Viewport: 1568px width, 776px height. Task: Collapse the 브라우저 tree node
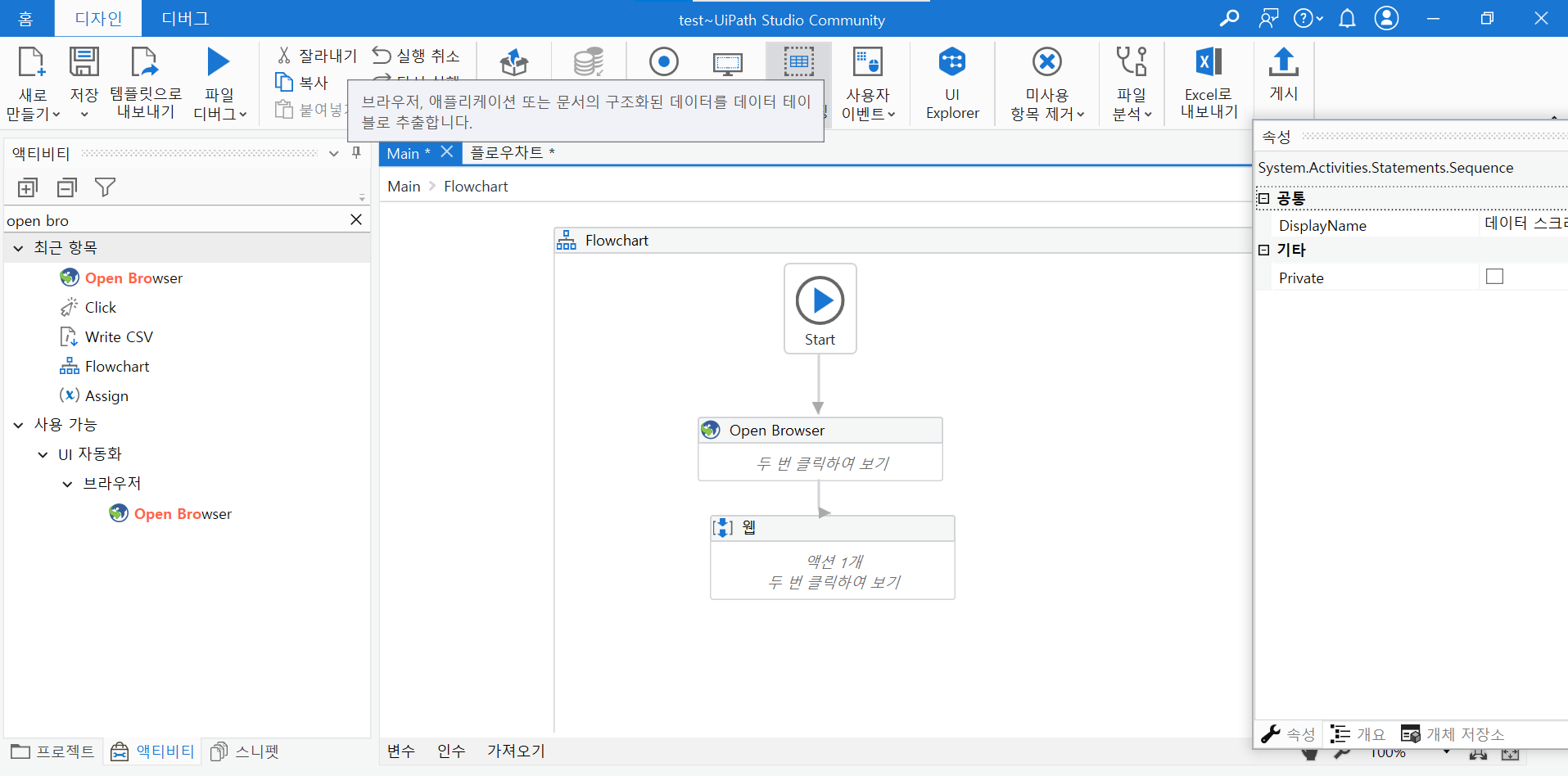[x=67, y=484]
